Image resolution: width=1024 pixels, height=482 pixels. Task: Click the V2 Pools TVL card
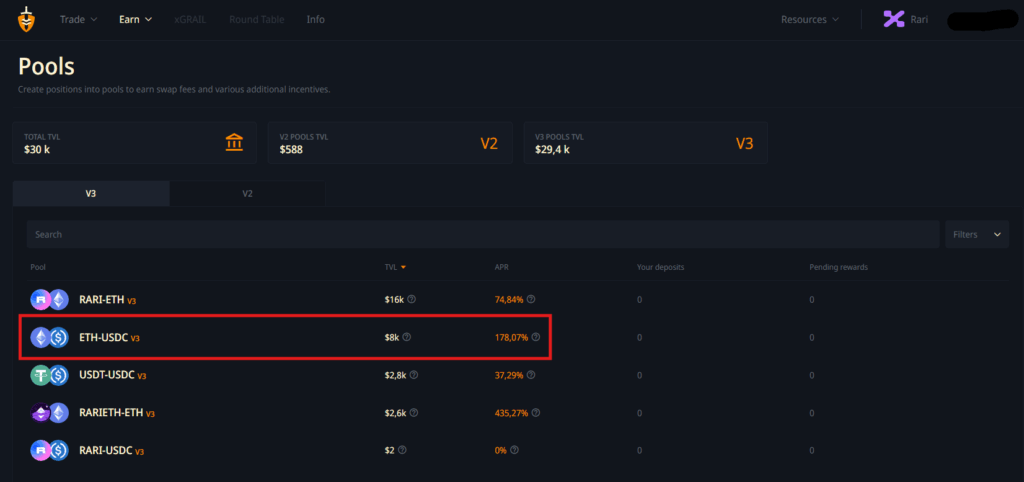point(390,143)
